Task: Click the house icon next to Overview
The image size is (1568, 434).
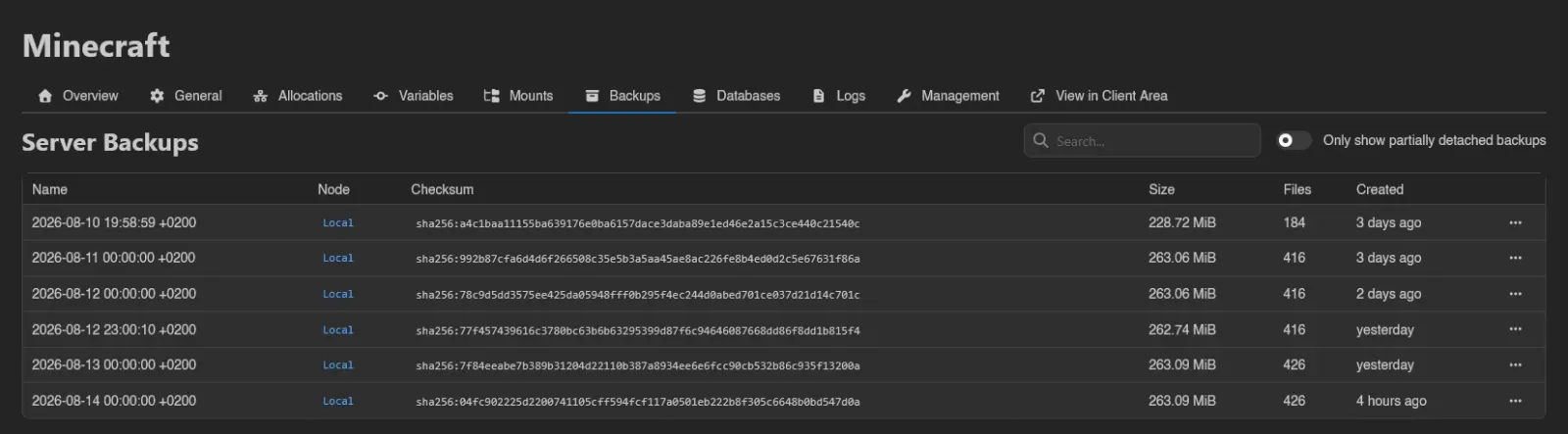Action: coord(45,96)
